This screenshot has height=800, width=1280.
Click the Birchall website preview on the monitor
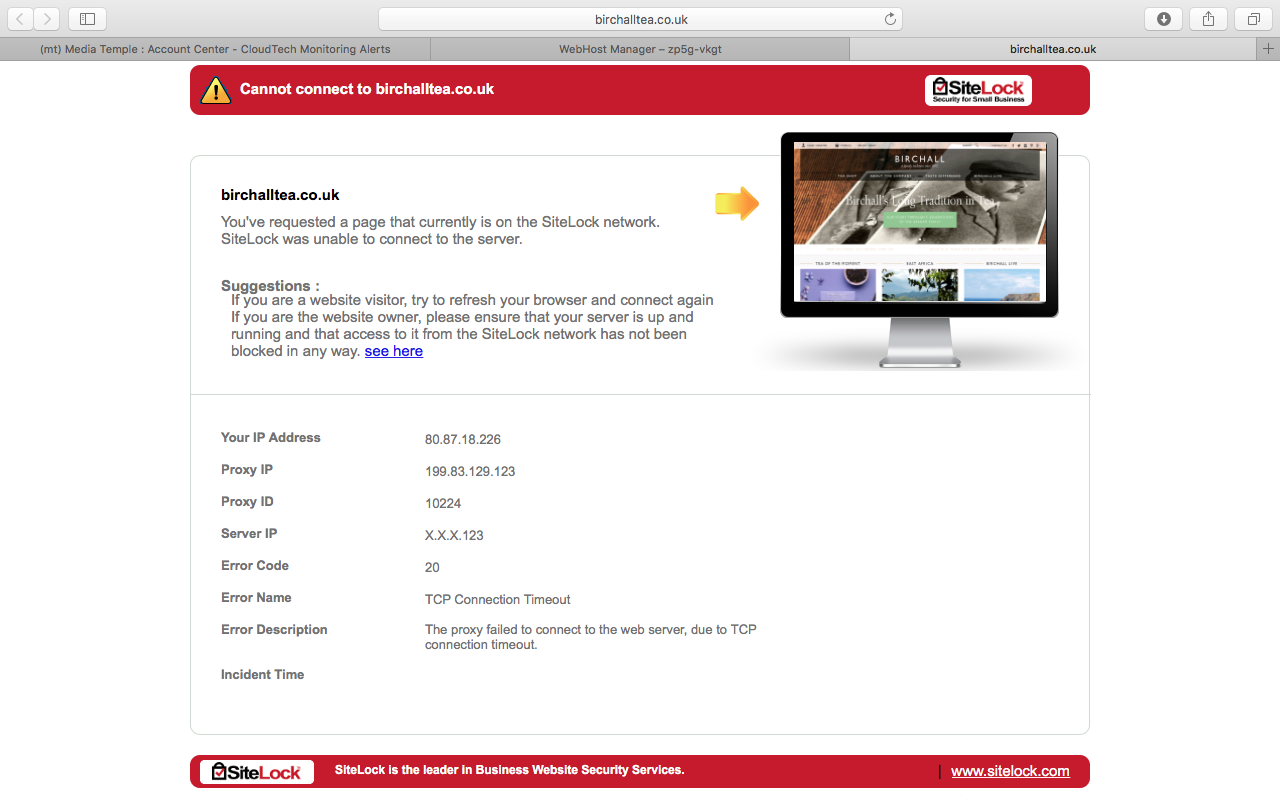click(919, 222)
